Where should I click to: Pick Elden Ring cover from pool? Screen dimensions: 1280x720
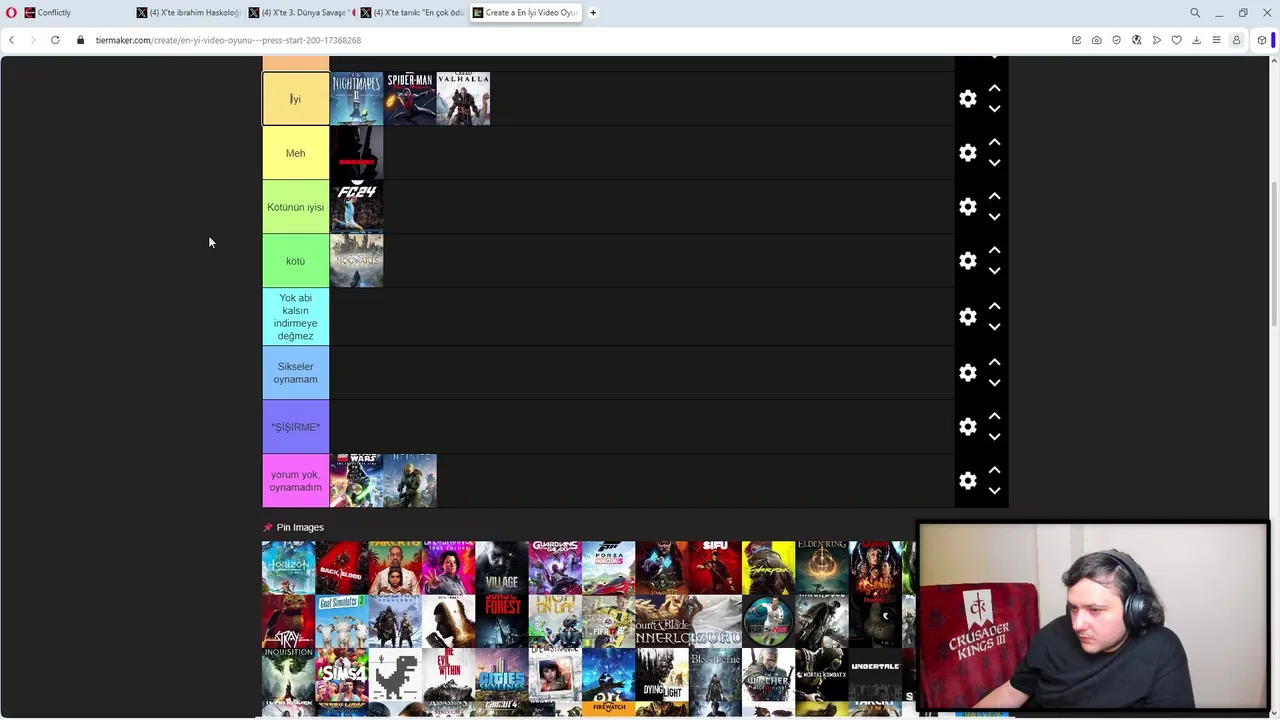point(822,567)
